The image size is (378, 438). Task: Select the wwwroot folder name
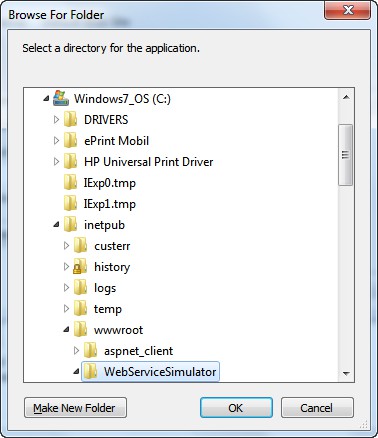[x=118, y=330]
